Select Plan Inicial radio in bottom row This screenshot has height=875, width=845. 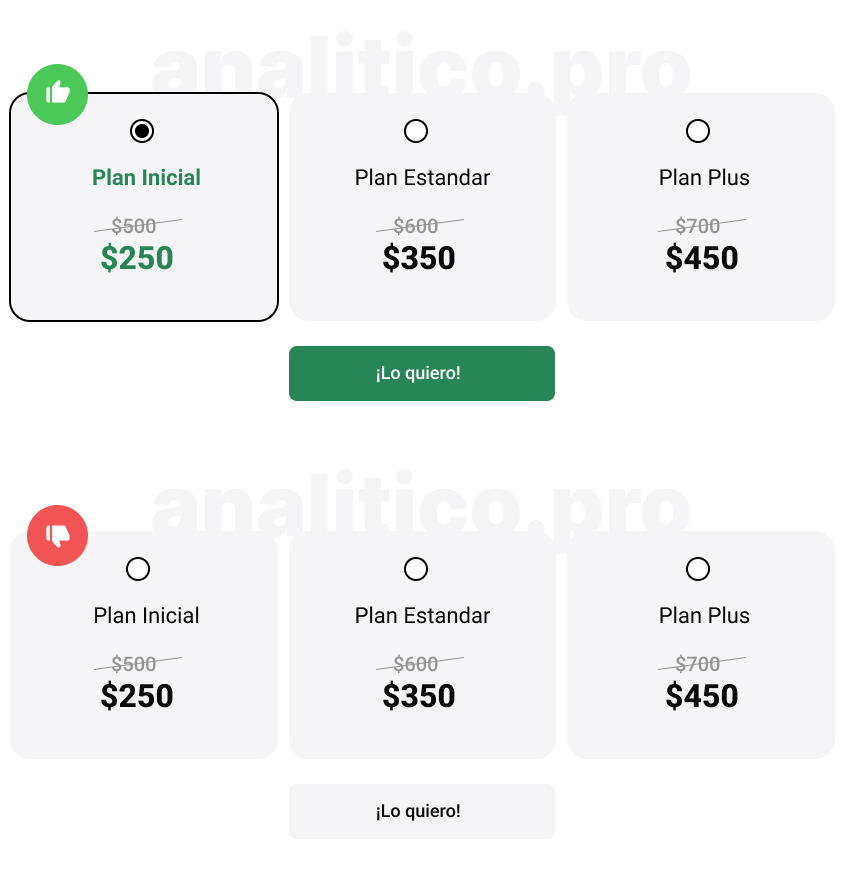tap(138, 569)
